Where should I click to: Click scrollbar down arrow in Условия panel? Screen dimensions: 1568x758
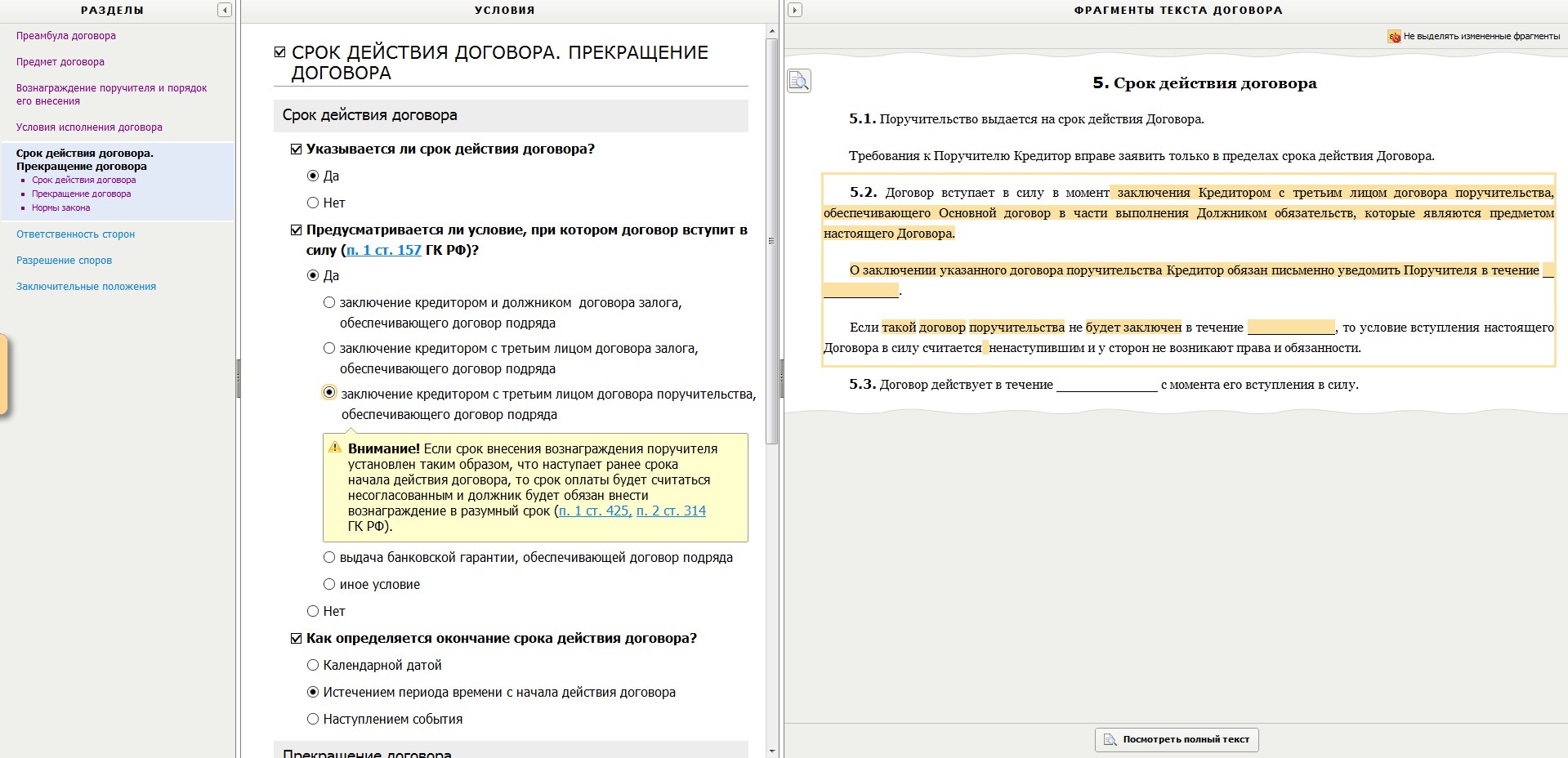click(772, 751)
